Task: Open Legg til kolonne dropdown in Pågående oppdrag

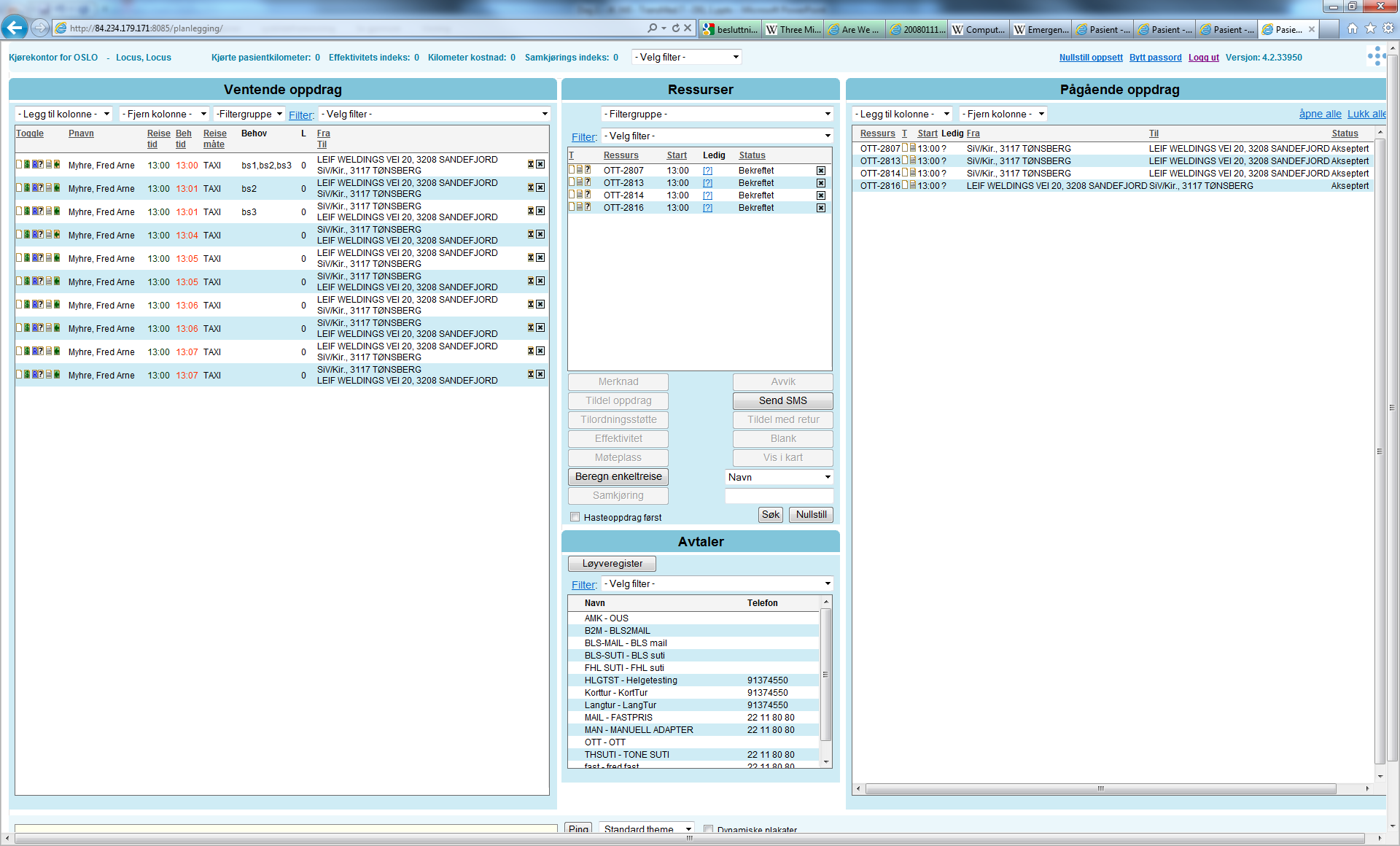Action: click(902, 114)
